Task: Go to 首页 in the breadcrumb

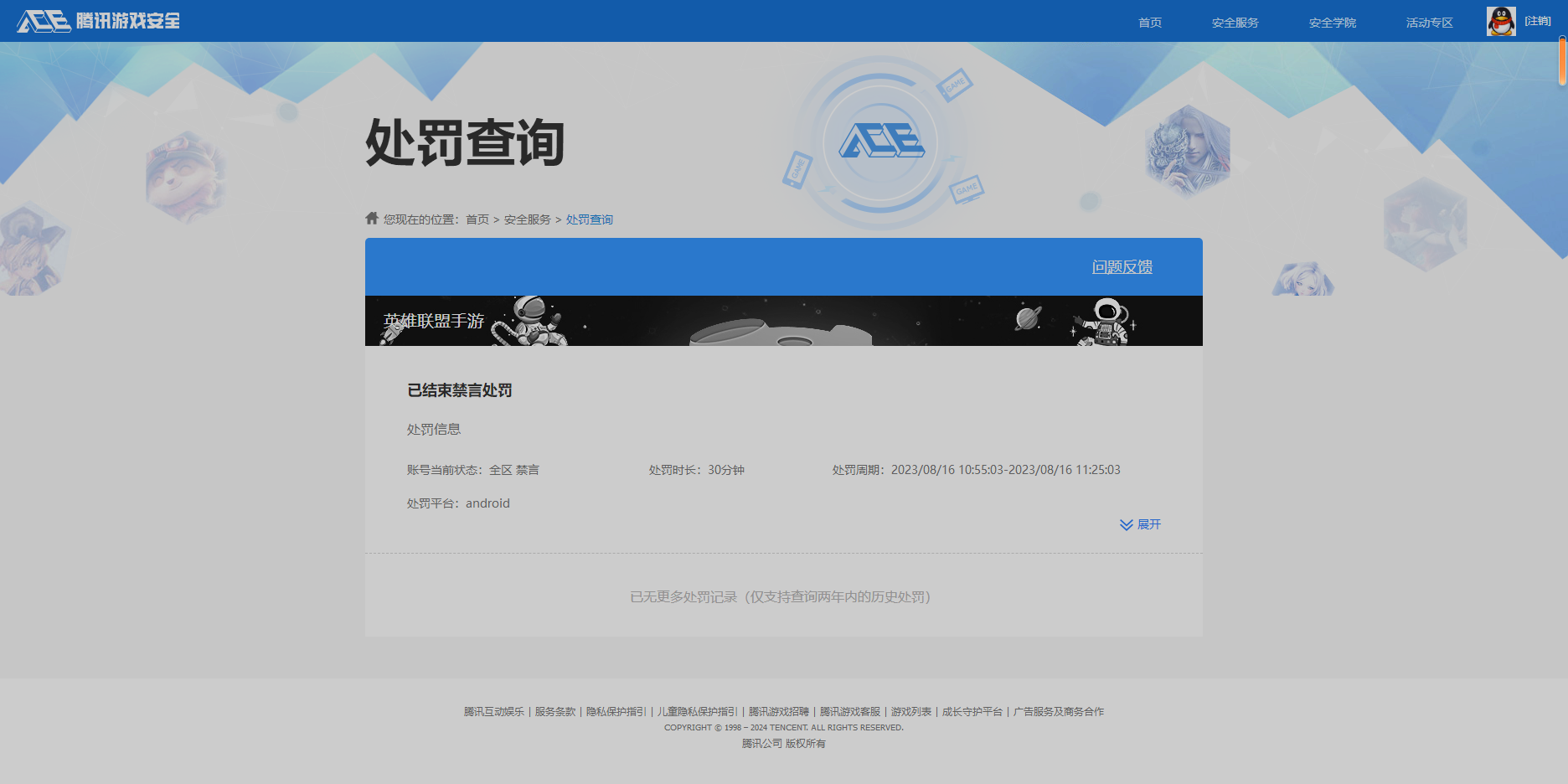Action: click(x=477, y=219)
